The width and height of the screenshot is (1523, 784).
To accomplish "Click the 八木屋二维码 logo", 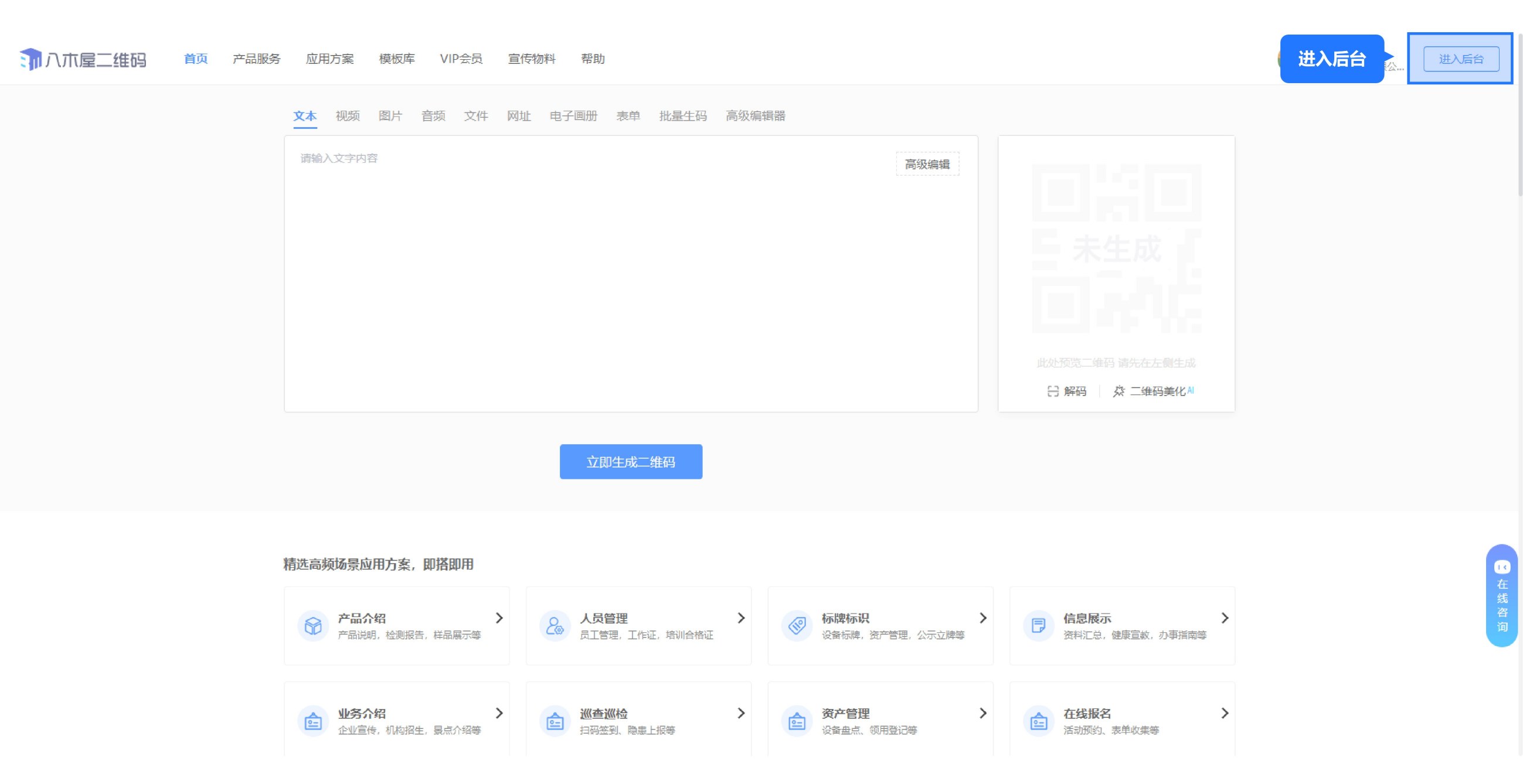I will coord(83,59).
